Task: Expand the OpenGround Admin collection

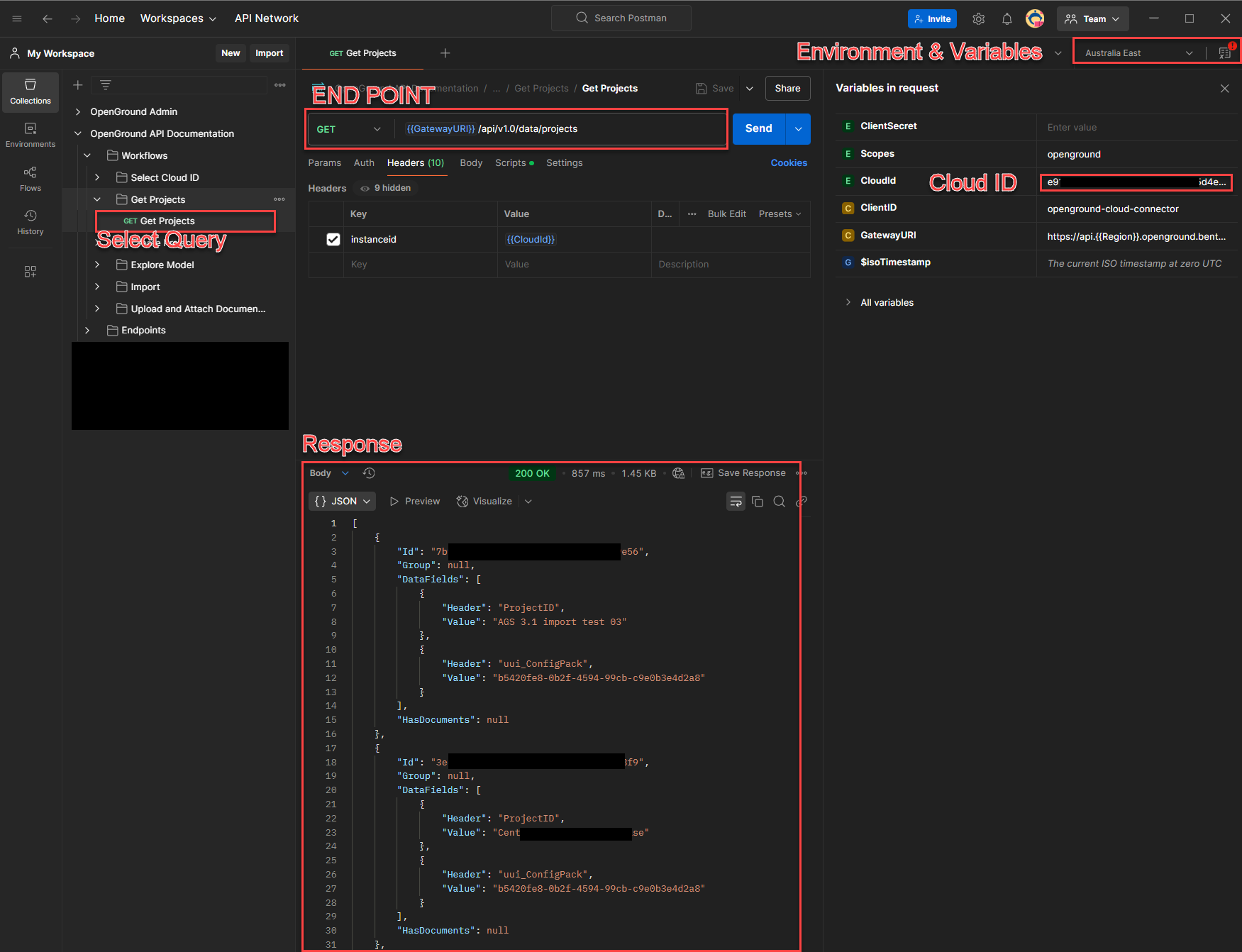Action: (78, 112)
